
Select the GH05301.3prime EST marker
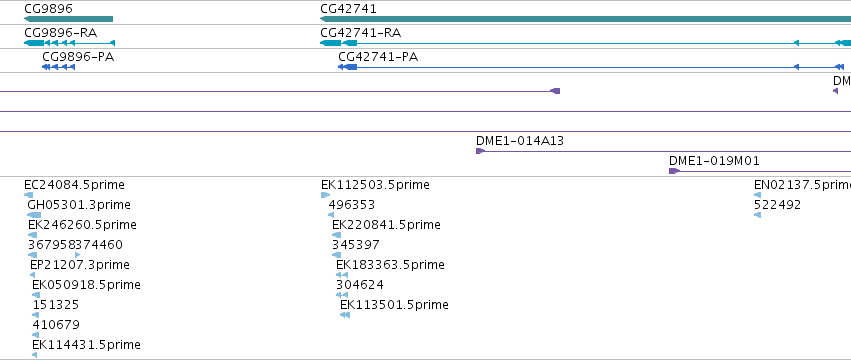pyautogui.click(x=34, y=215)
